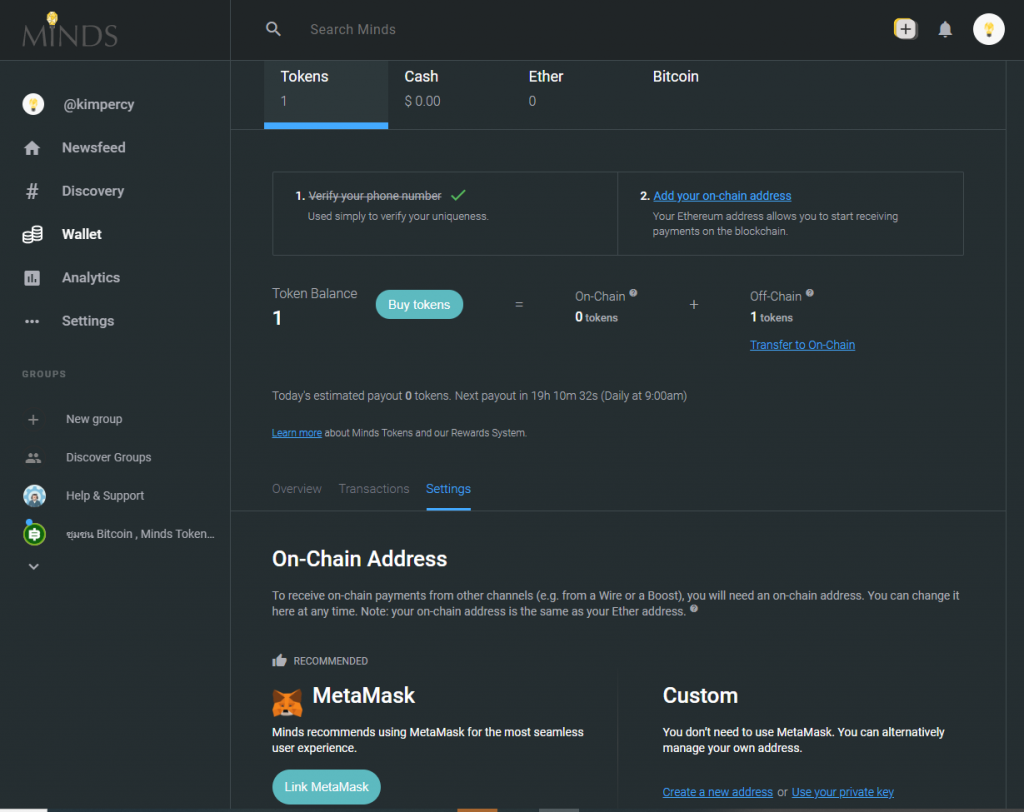Open the user avatar menu
This screenshot has height=812, width=1024.
coord(989,29)
